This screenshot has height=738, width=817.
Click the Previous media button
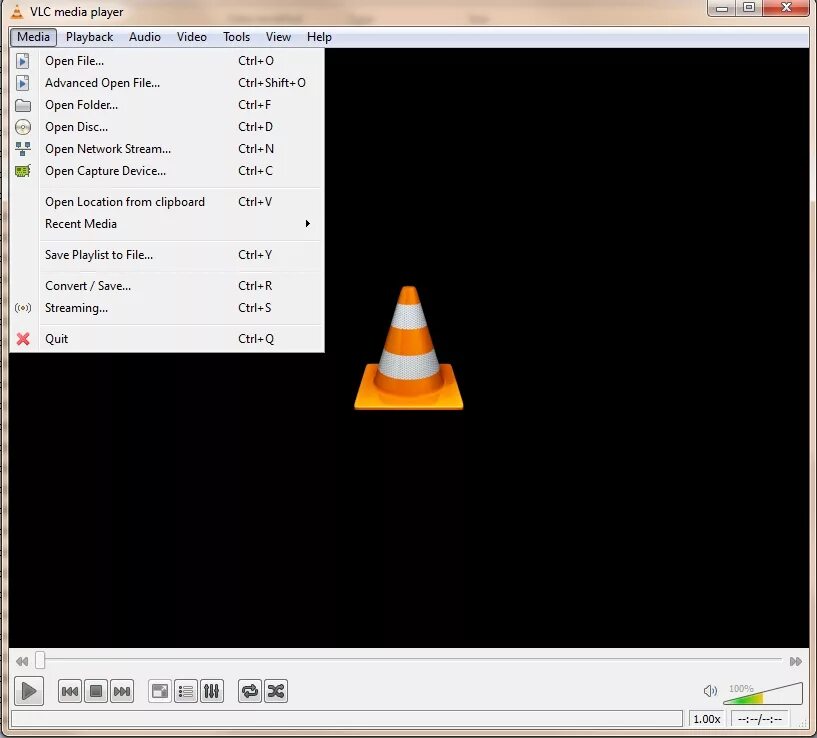click(x=70, y=692)
